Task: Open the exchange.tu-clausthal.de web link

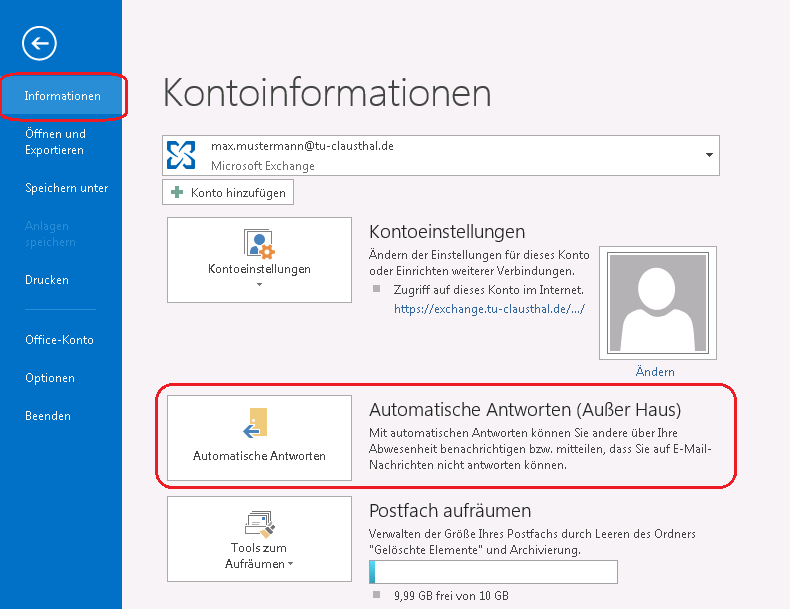Action: (489, 309)
